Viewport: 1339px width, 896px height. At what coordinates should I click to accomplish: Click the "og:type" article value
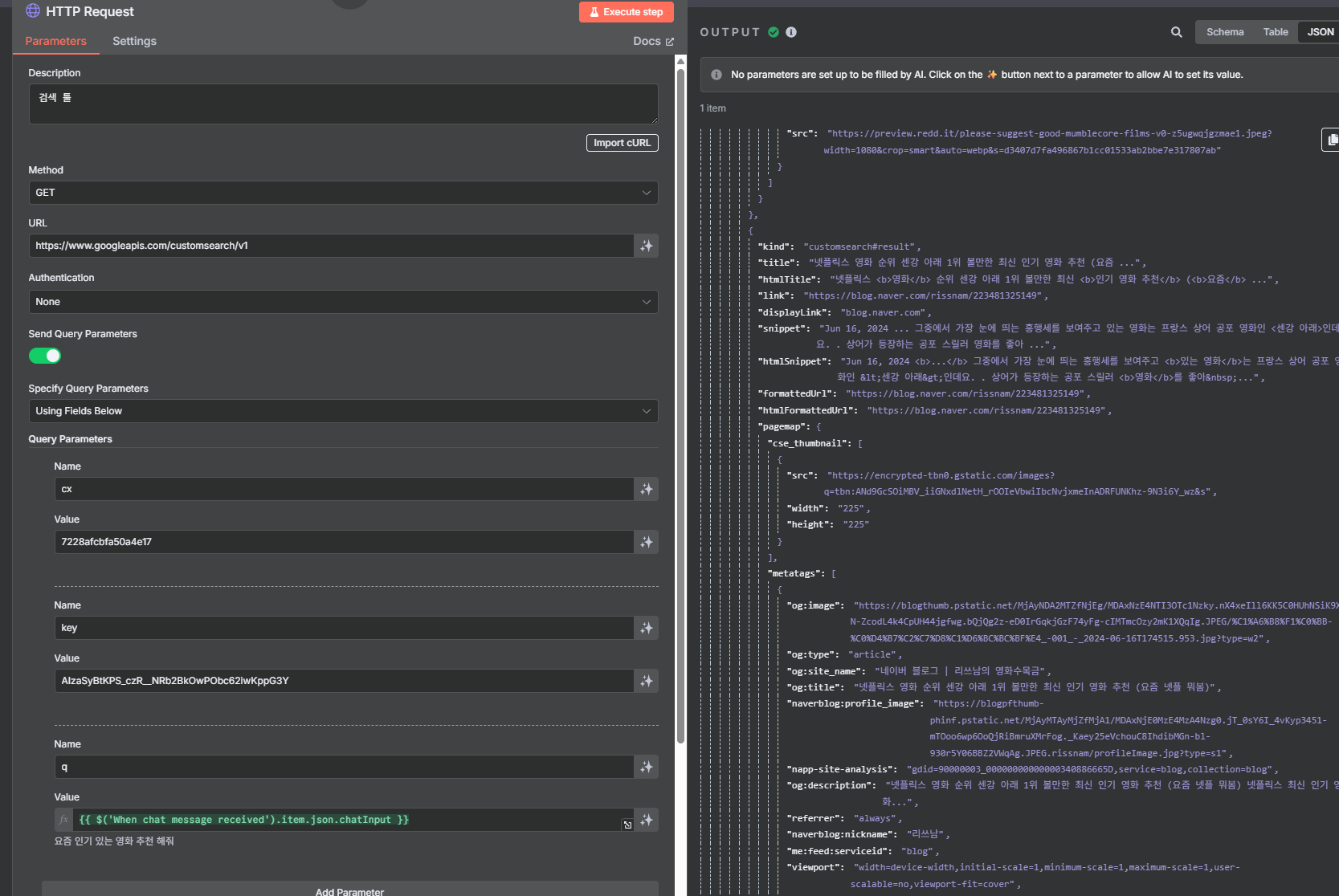[x=872, y=655]
